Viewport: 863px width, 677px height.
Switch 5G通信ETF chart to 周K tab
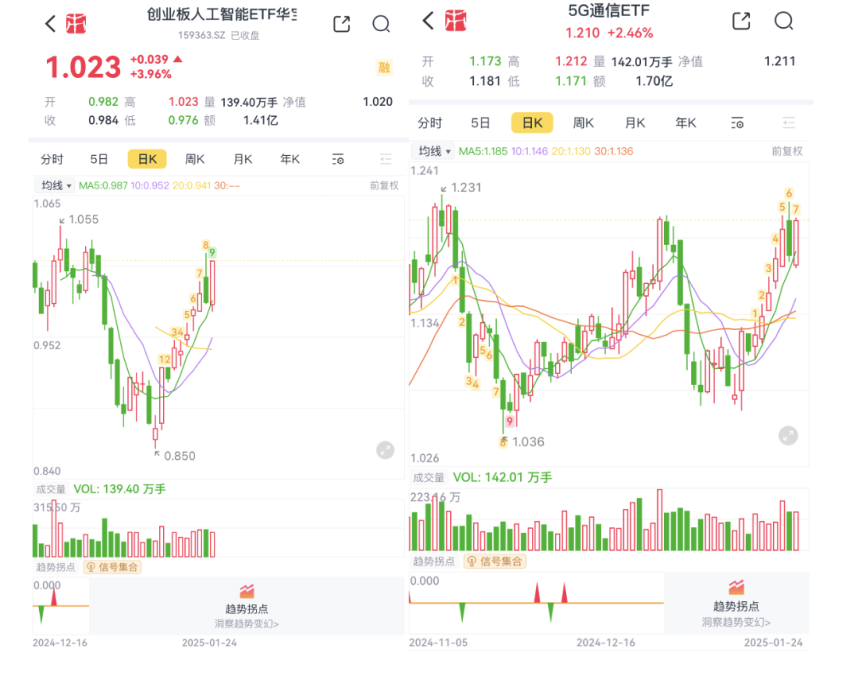(x=583, y=123)
